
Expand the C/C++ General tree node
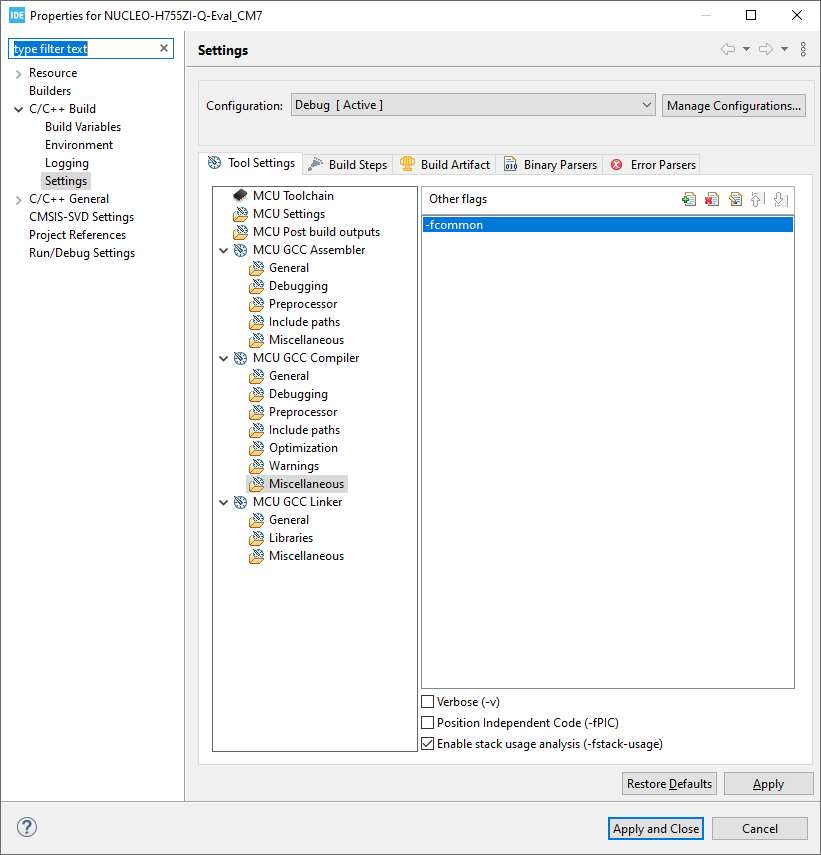[x=19, y=200]
